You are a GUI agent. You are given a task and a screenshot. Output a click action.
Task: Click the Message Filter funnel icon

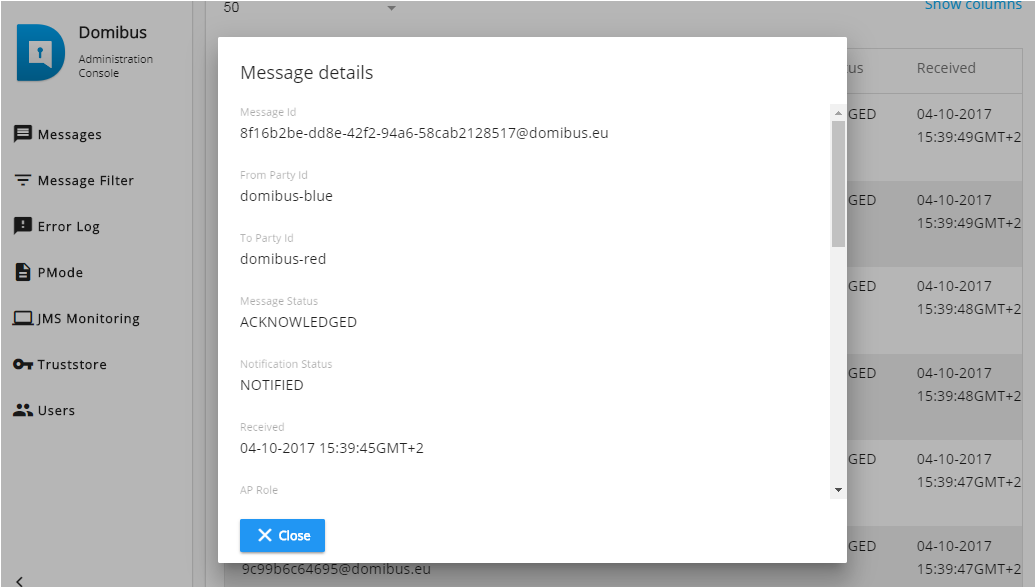[22, 181]
